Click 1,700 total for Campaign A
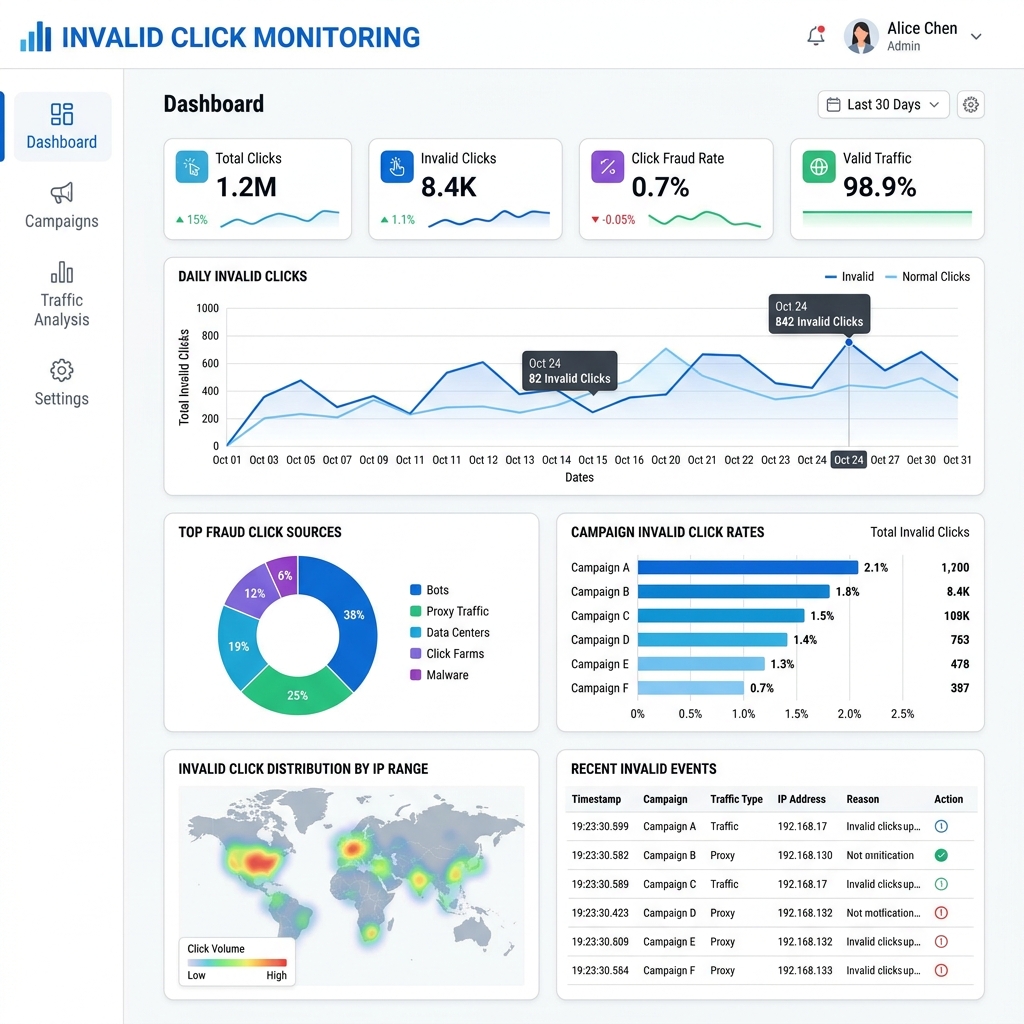This screenshot has height=1024, width=1024. pyautogui.click(x=955, y=568)
